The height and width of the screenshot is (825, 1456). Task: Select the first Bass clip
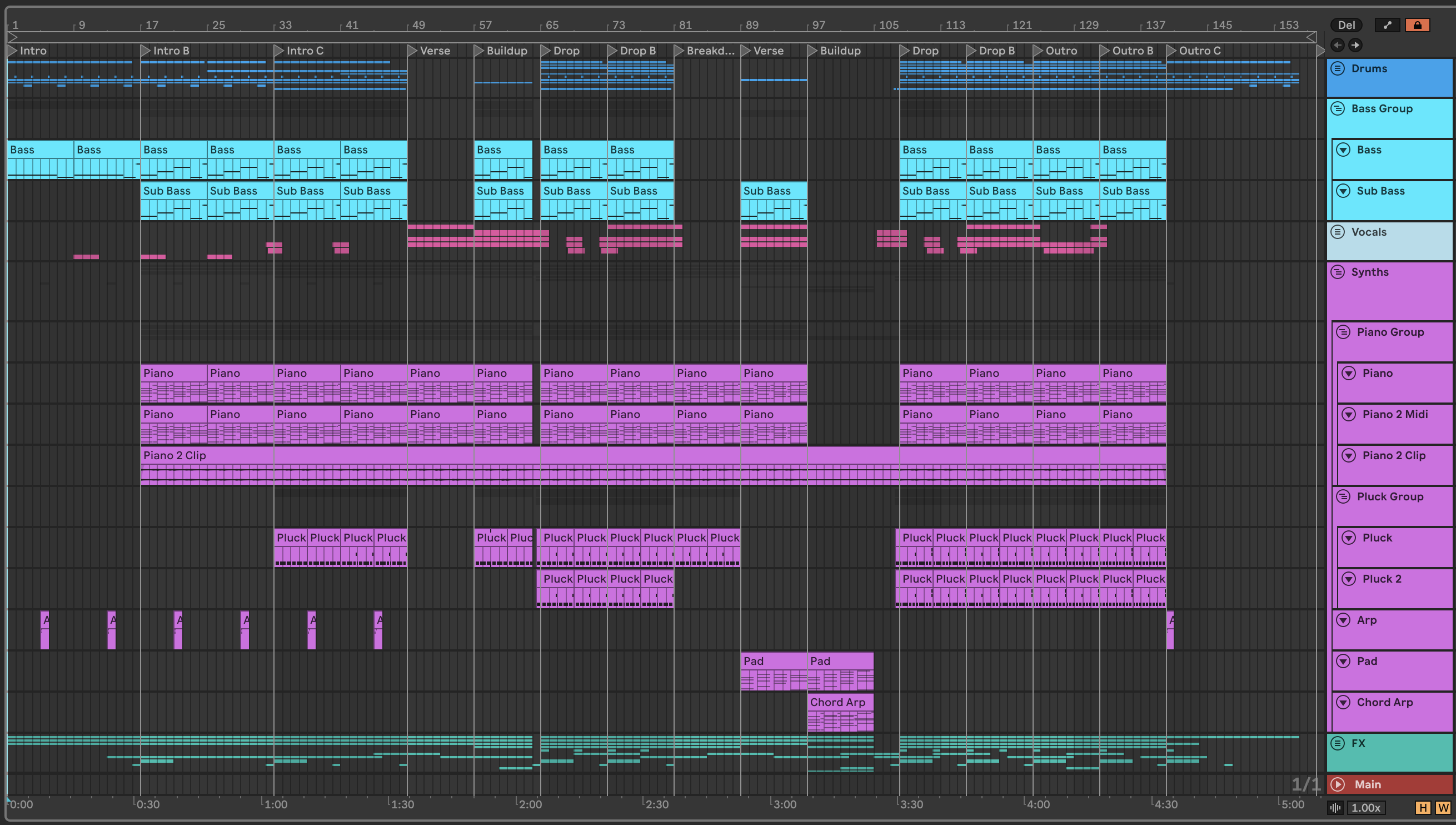(40, 160)
